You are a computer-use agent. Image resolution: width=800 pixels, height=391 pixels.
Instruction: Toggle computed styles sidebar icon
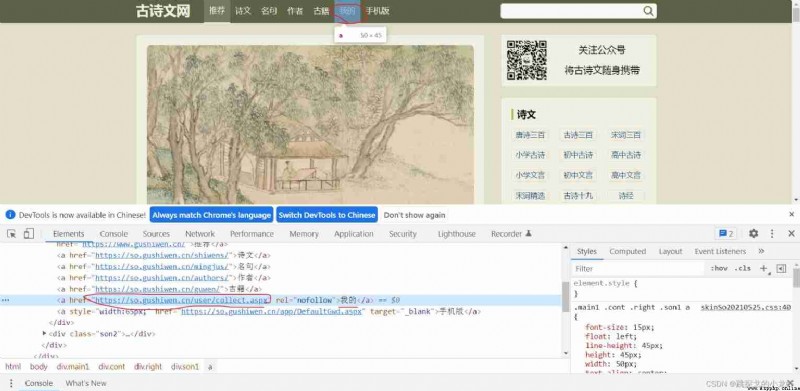[781, 268]
